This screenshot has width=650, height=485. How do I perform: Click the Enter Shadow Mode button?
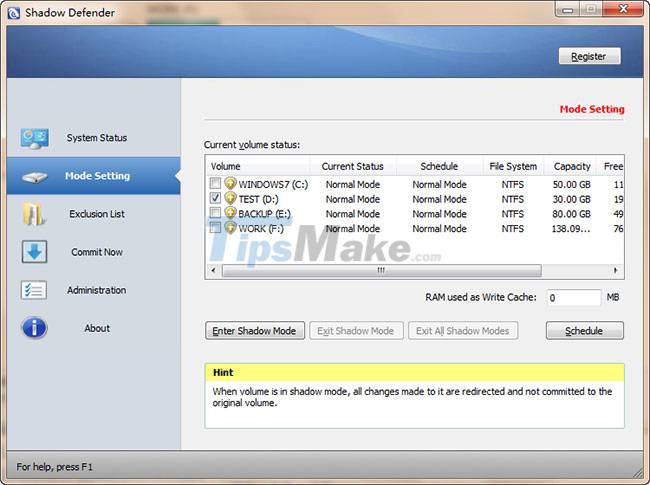[x=255, y=331]
